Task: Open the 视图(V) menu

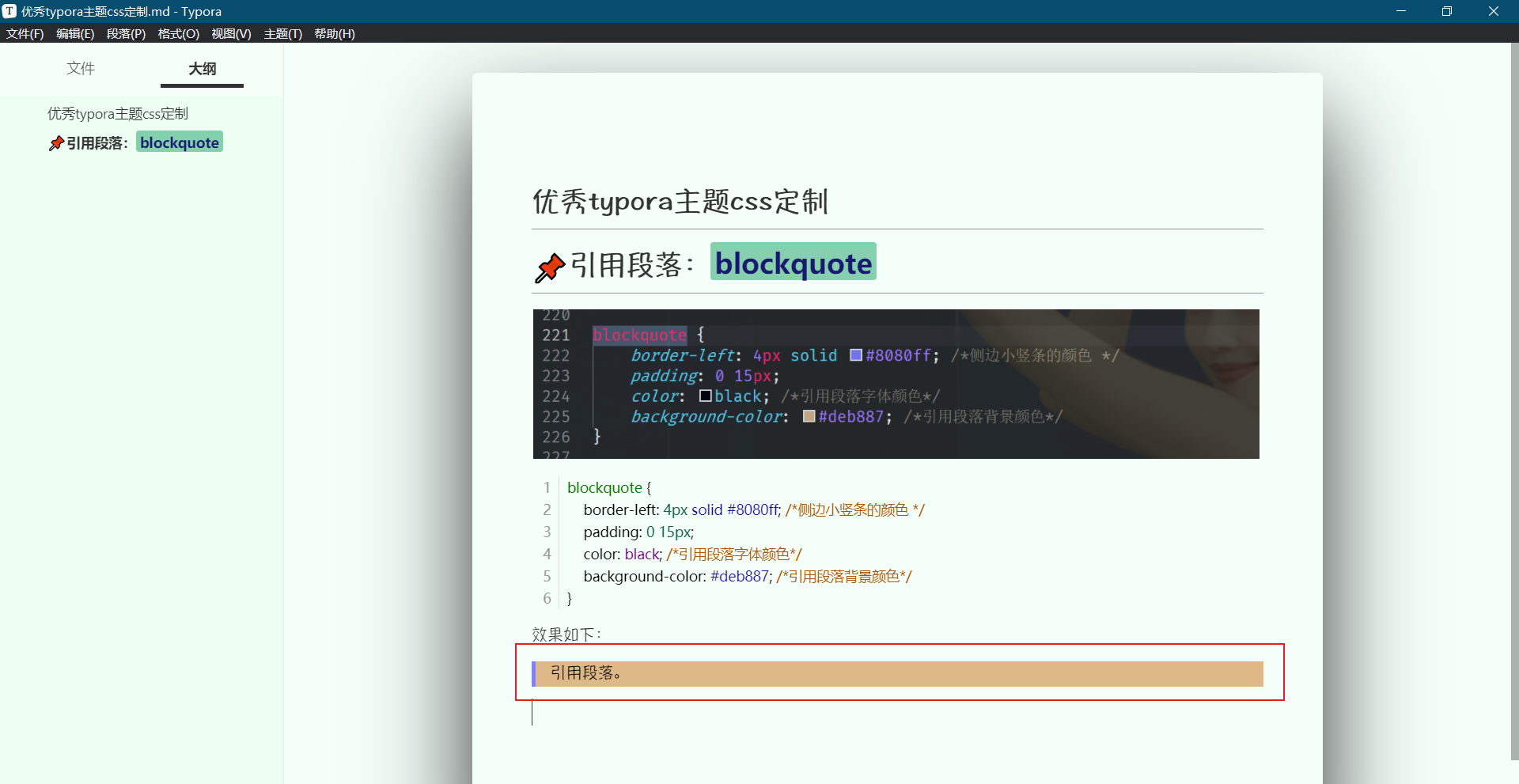Action: 231,33
